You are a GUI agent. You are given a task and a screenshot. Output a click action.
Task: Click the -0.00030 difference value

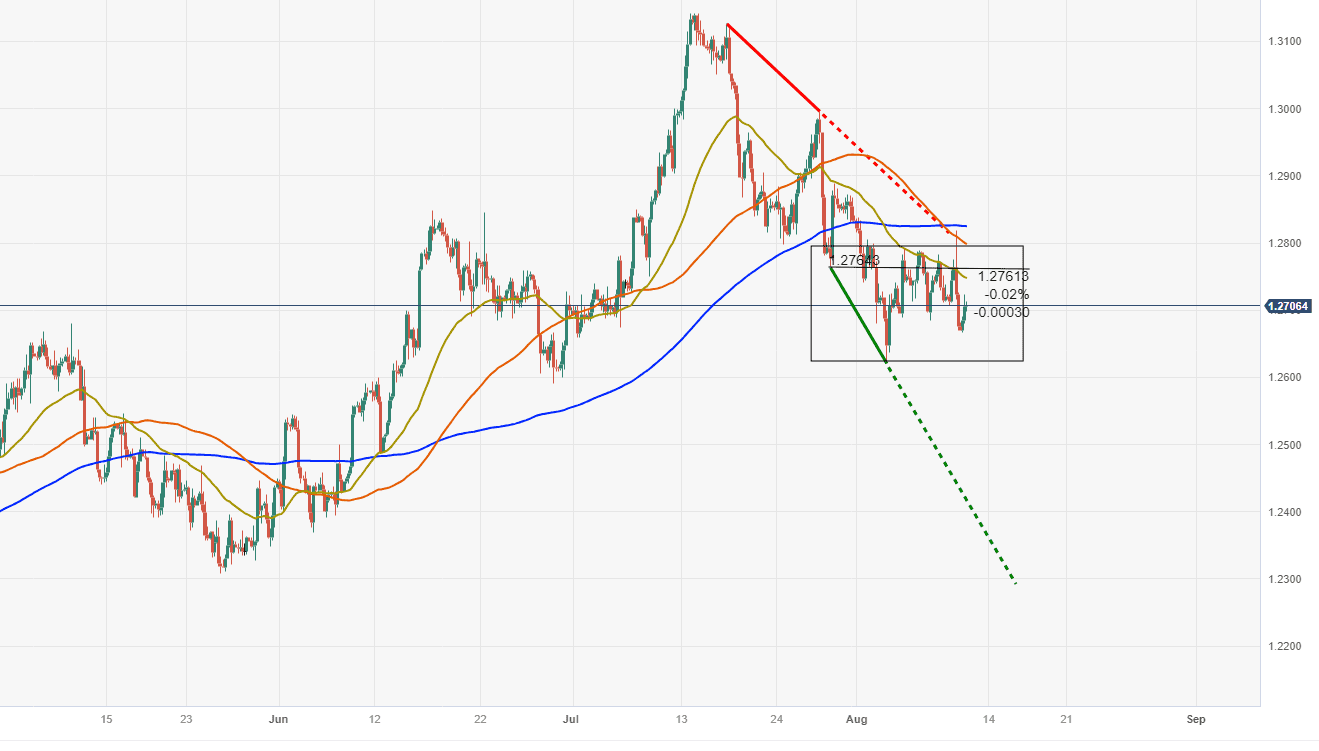[x=1001, y=312]
